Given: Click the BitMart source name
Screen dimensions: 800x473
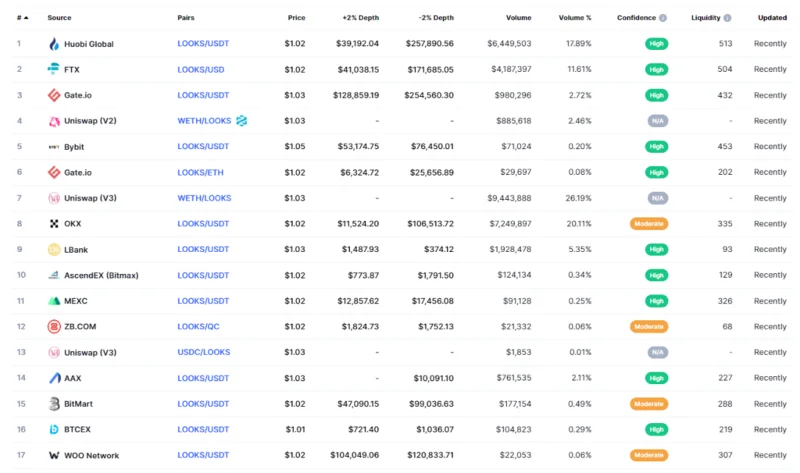Looking at the screenshot, I should 79,404.
